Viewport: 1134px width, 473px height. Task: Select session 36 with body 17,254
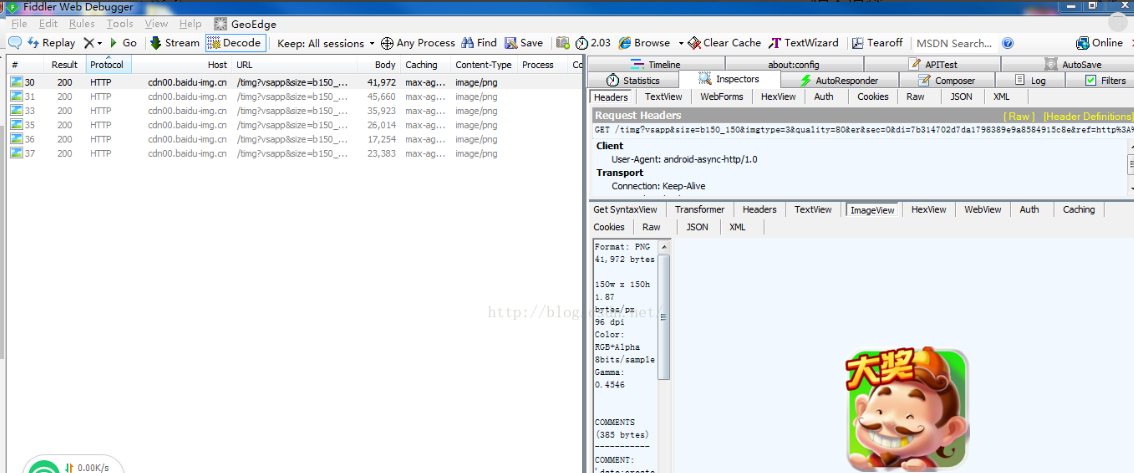(293, 139)
